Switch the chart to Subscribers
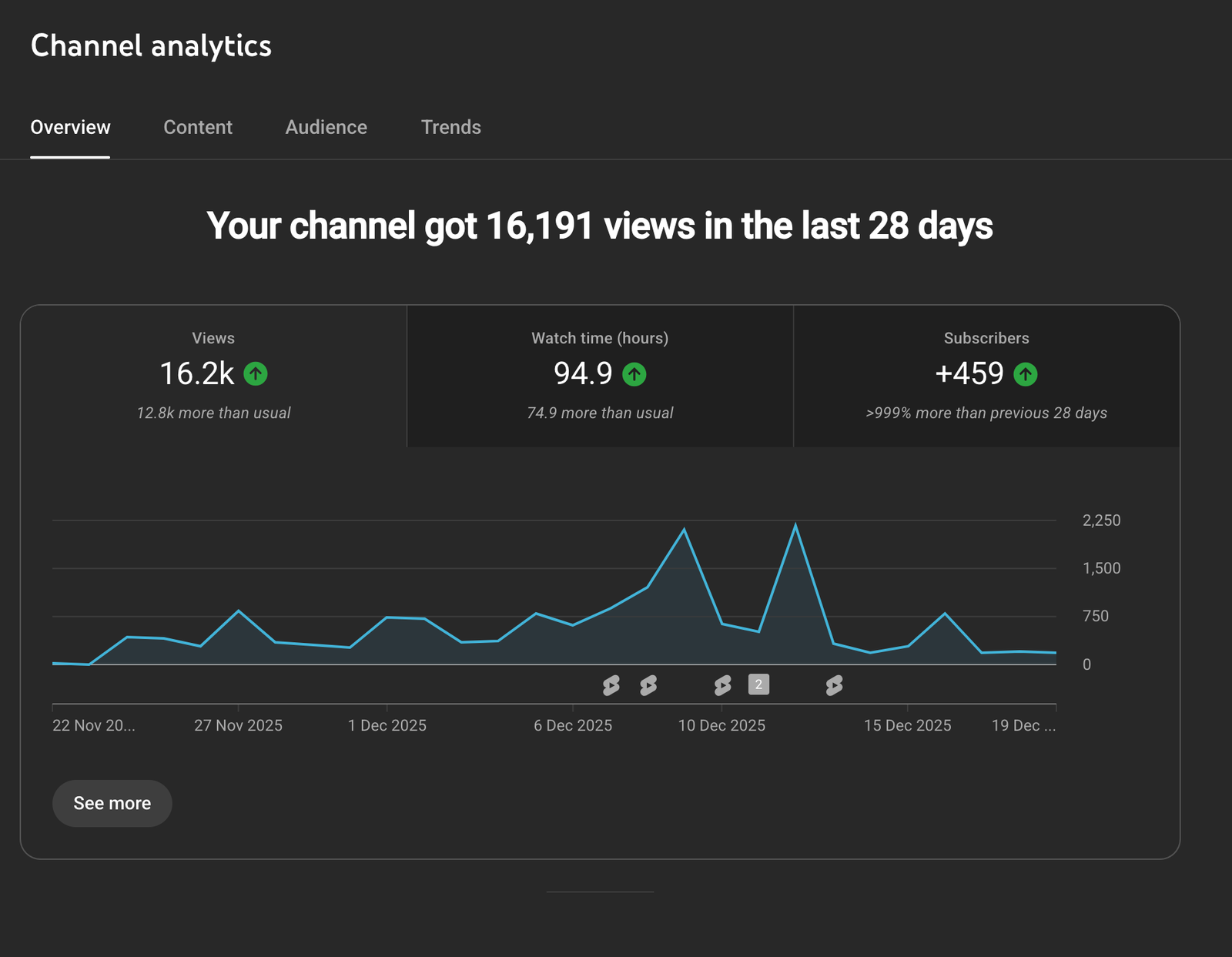This screenshot has height=957, width=1232. click(986, 376)
